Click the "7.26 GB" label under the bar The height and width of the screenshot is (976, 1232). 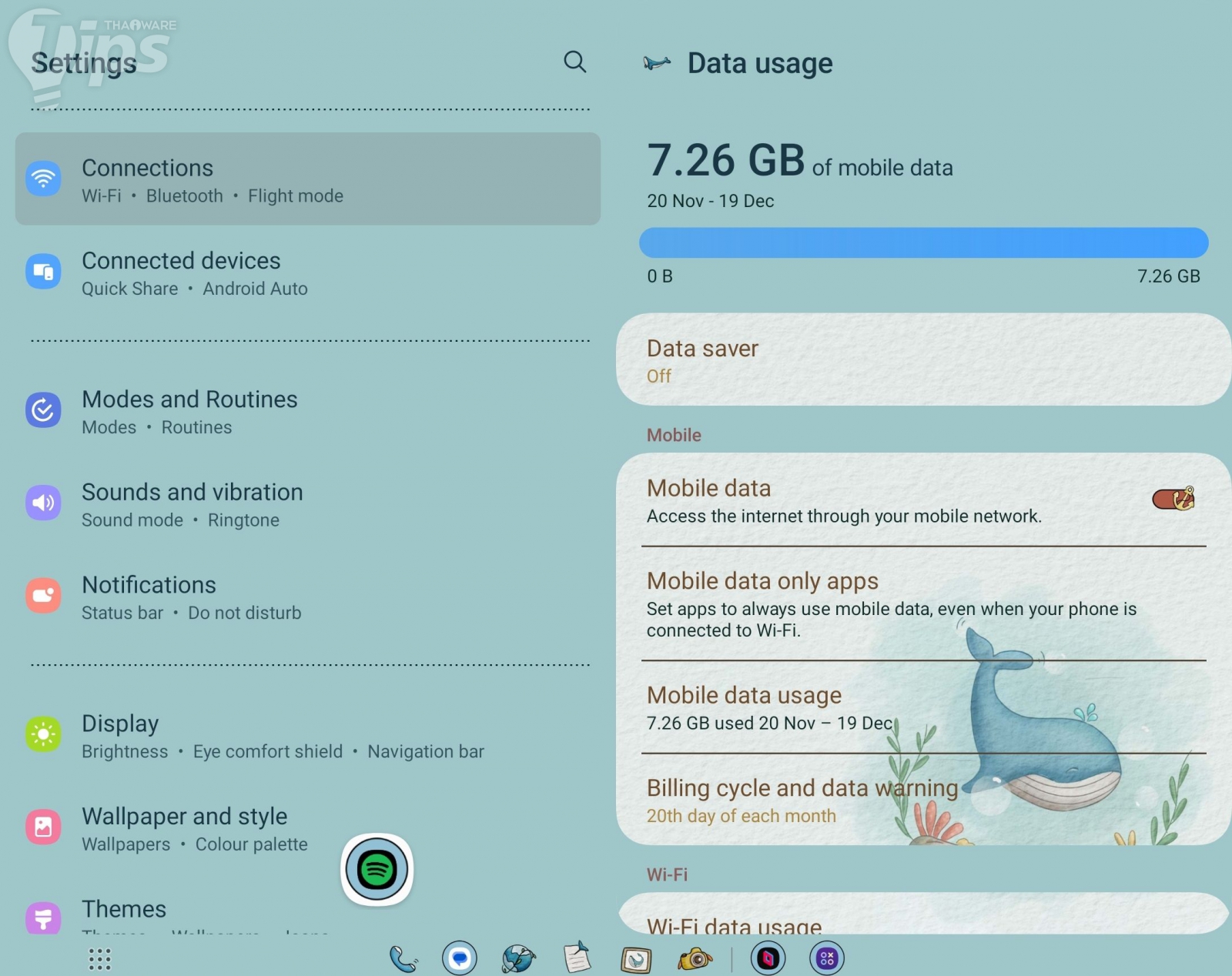tap(1169, 276)
